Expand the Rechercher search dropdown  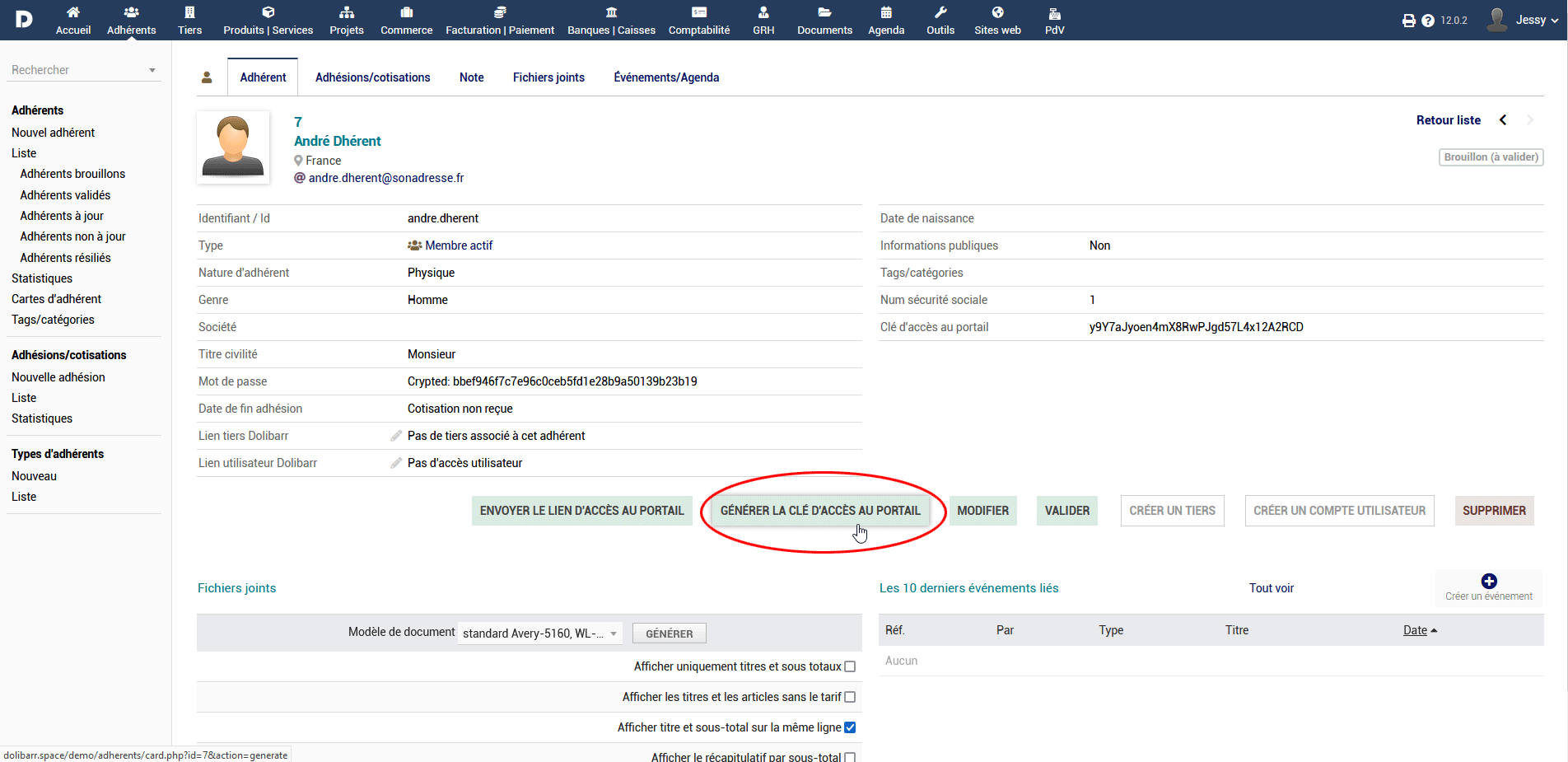click(x=152, y=70)
